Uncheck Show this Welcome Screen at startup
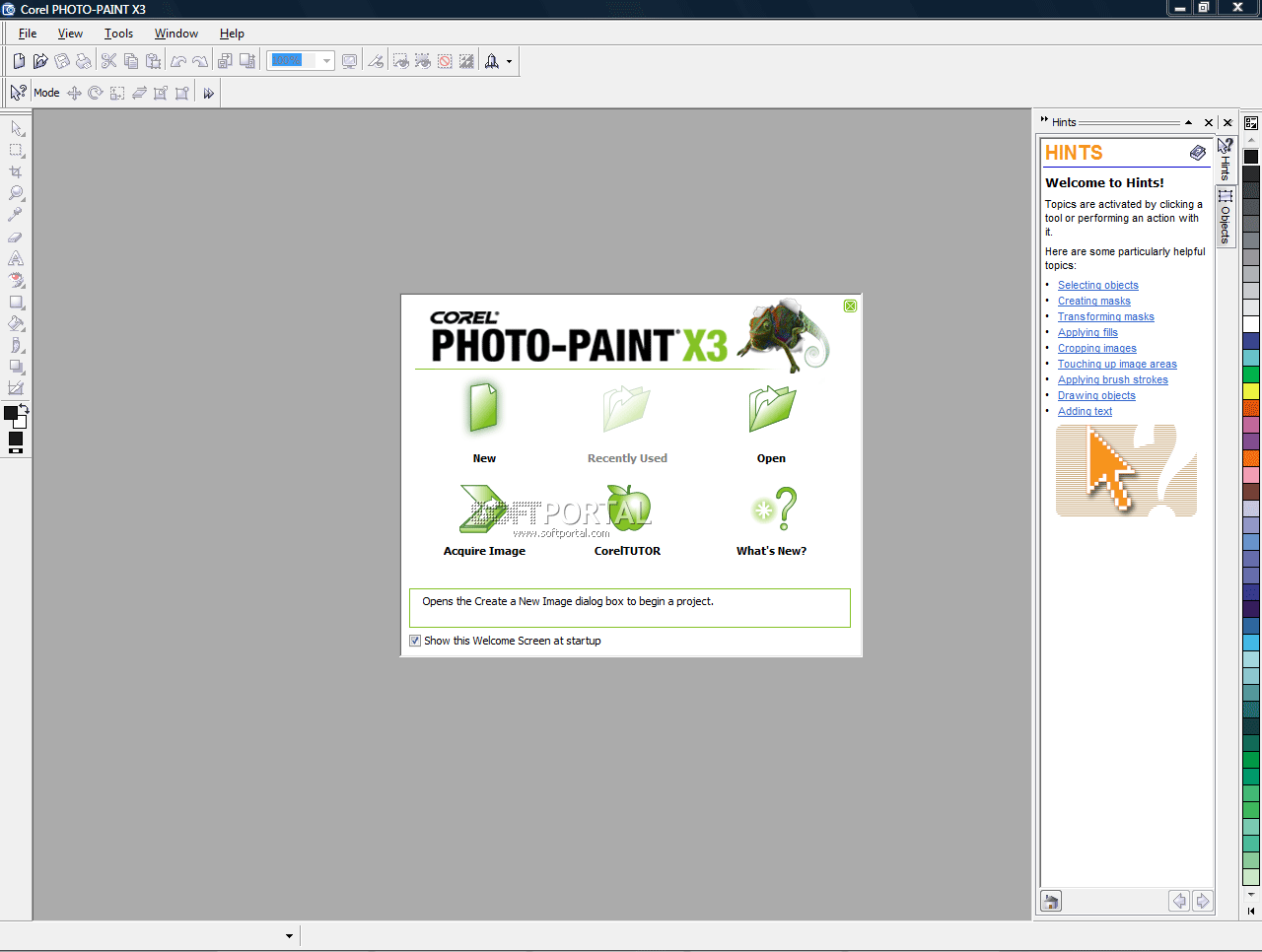Image resolution: width=1262 pixels, height=952 pixels. tap(415, 641)
